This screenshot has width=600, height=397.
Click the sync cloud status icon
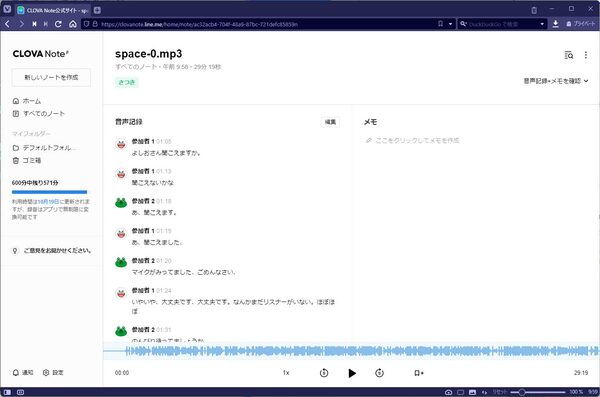[448, 392]
